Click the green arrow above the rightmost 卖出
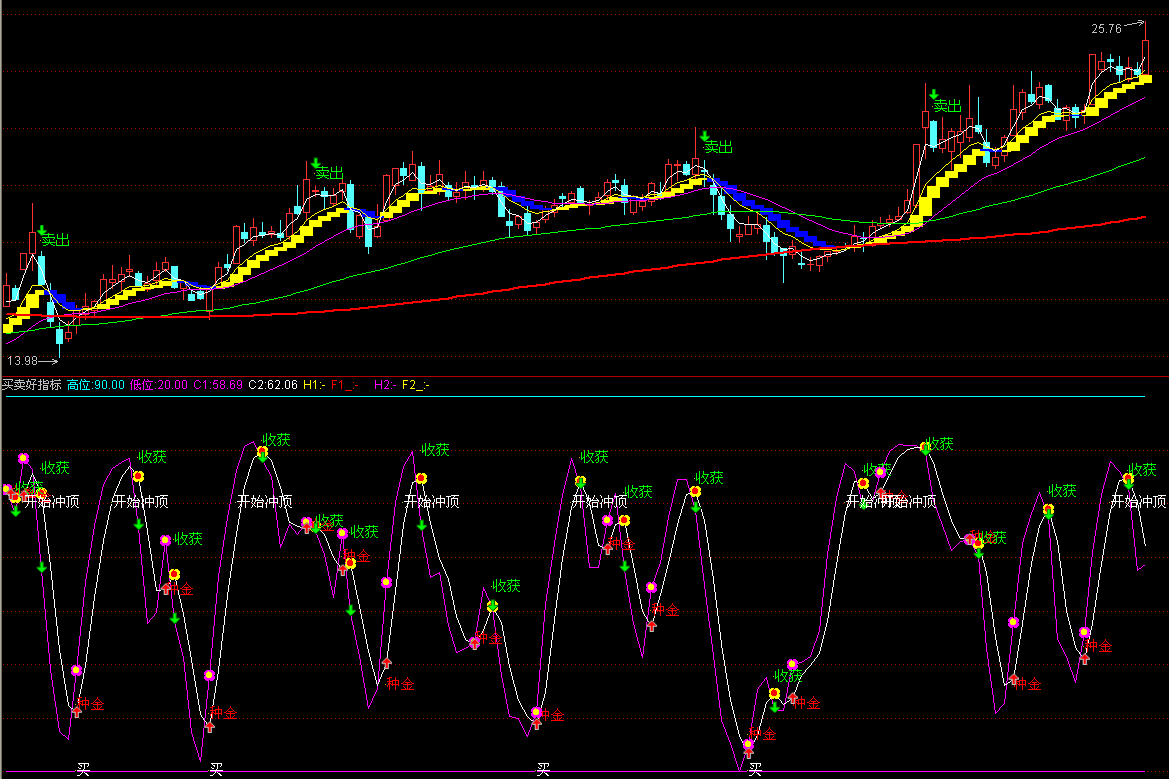The image size is (1169, 779). pyautogui.click(x=933, y=94)
